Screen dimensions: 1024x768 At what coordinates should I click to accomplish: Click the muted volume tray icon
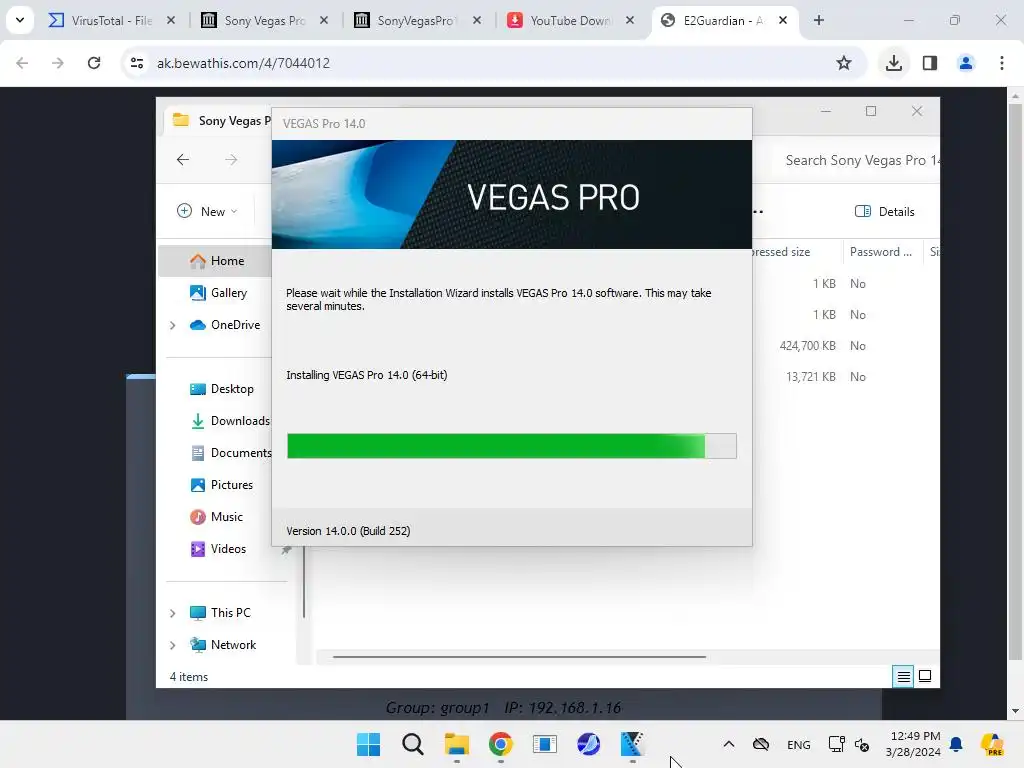click(862, 744)
